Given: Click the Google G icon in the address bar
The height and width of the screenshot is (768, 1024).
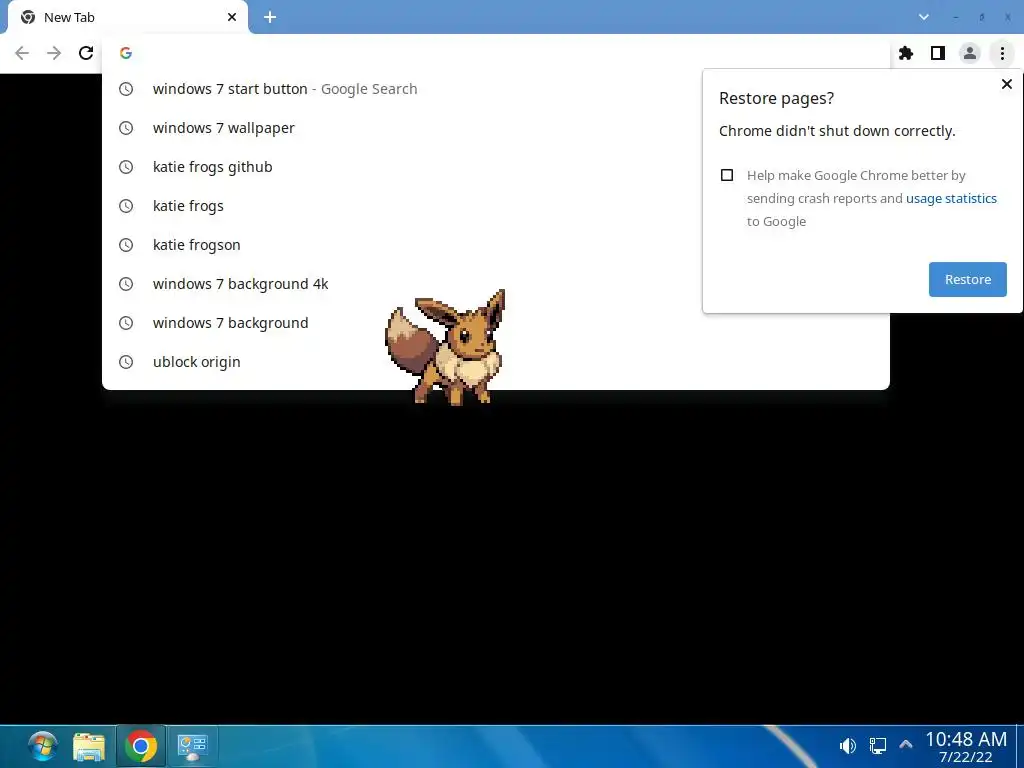Looking at the screenshot, I should tap(126, 53).
